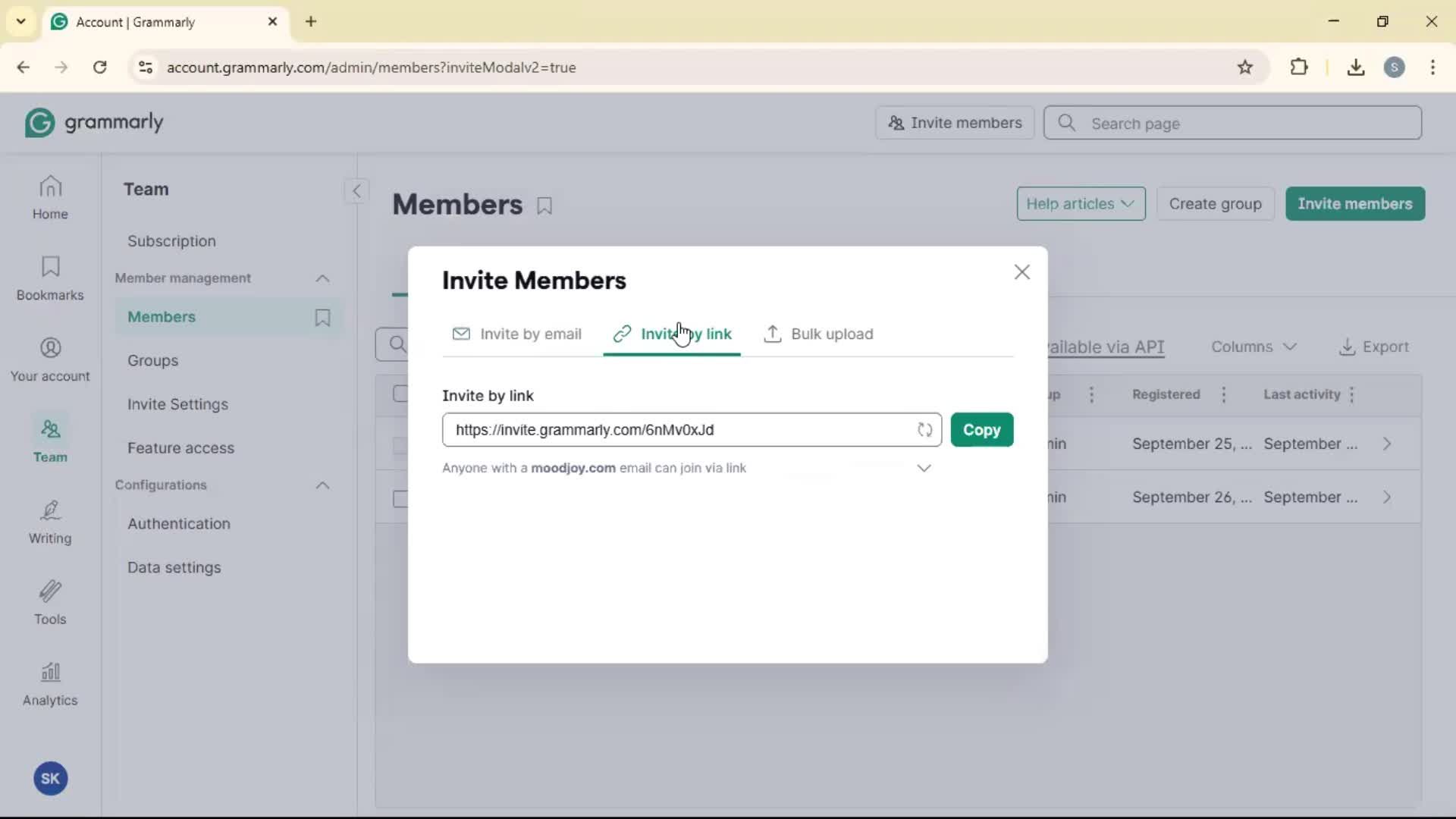
Task: Click the SK profile avatar
Action: [x=51, y=778]
